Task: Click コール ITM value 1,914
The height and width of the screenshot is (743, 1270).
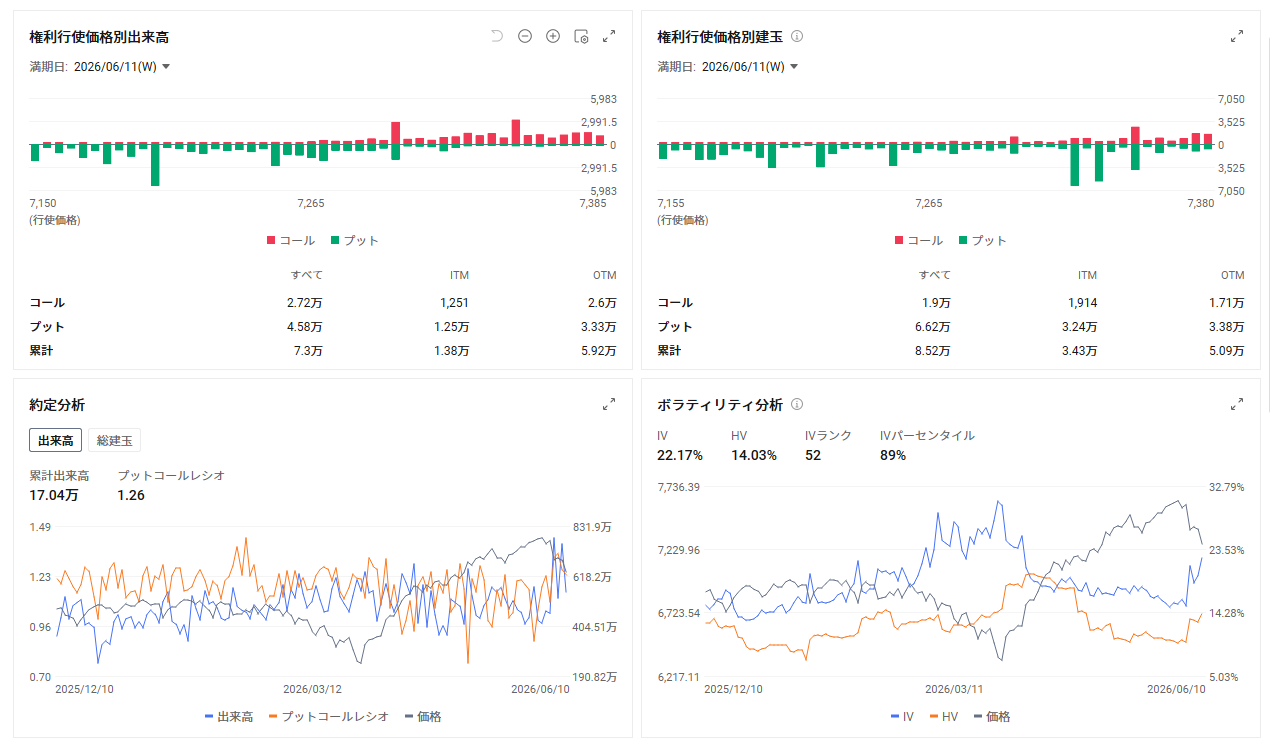Action: click(x=1083, y=302)
